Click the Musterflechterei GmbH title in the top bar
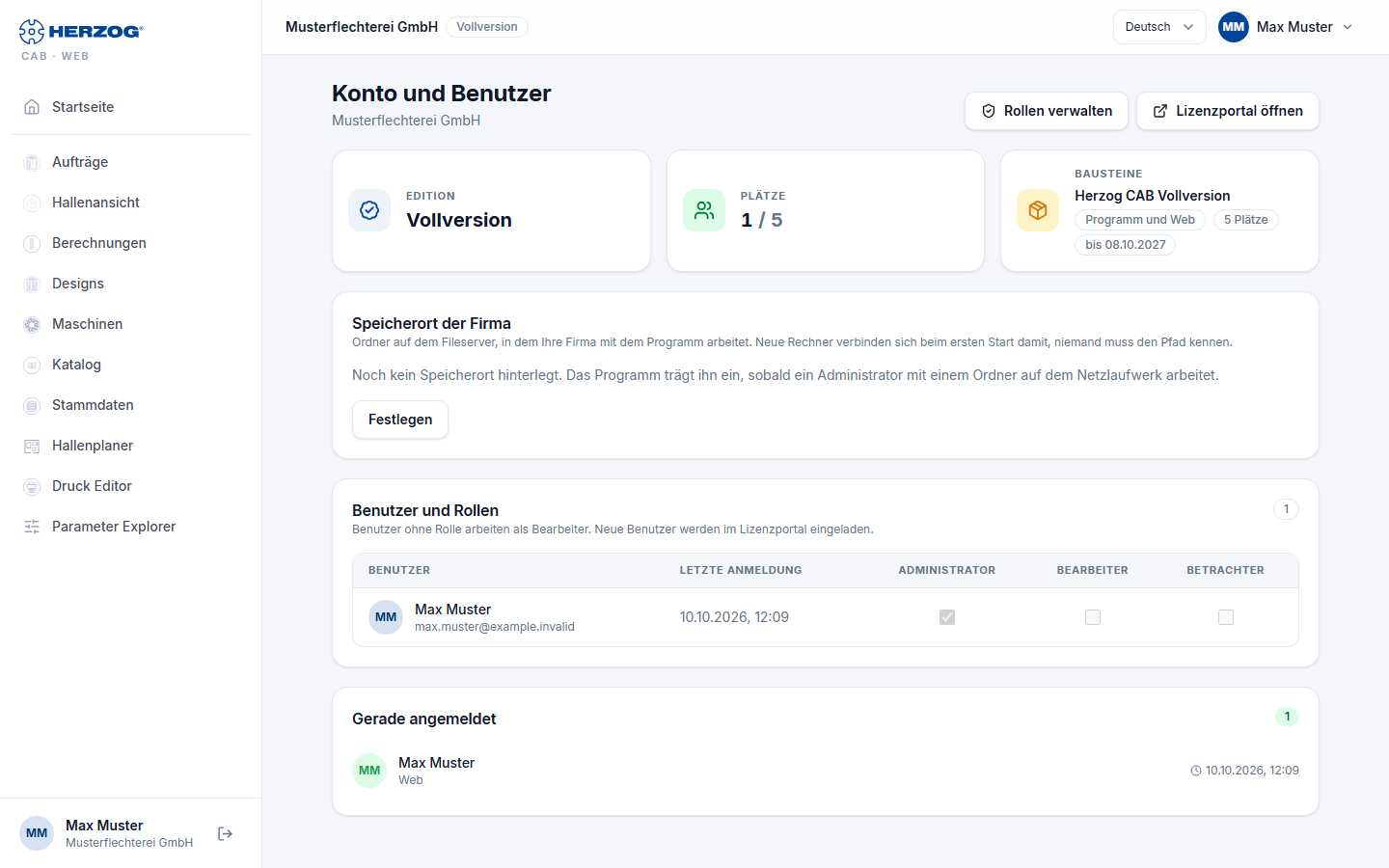 pyautogui.click(x=362, y=27)
